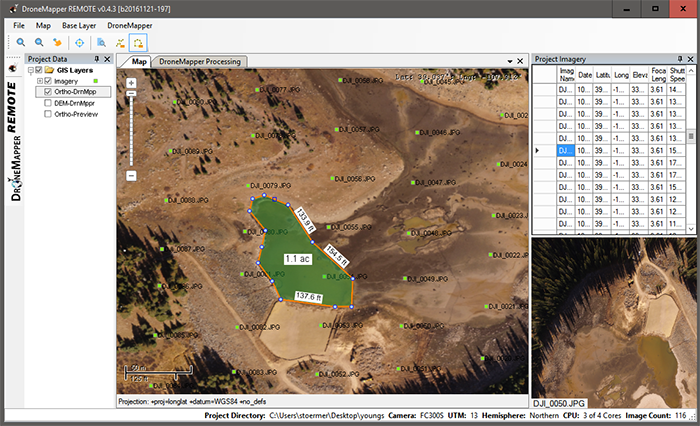Open the map tab list dropdown arrow
Screen dimensions: 700x426
point(508,61)
